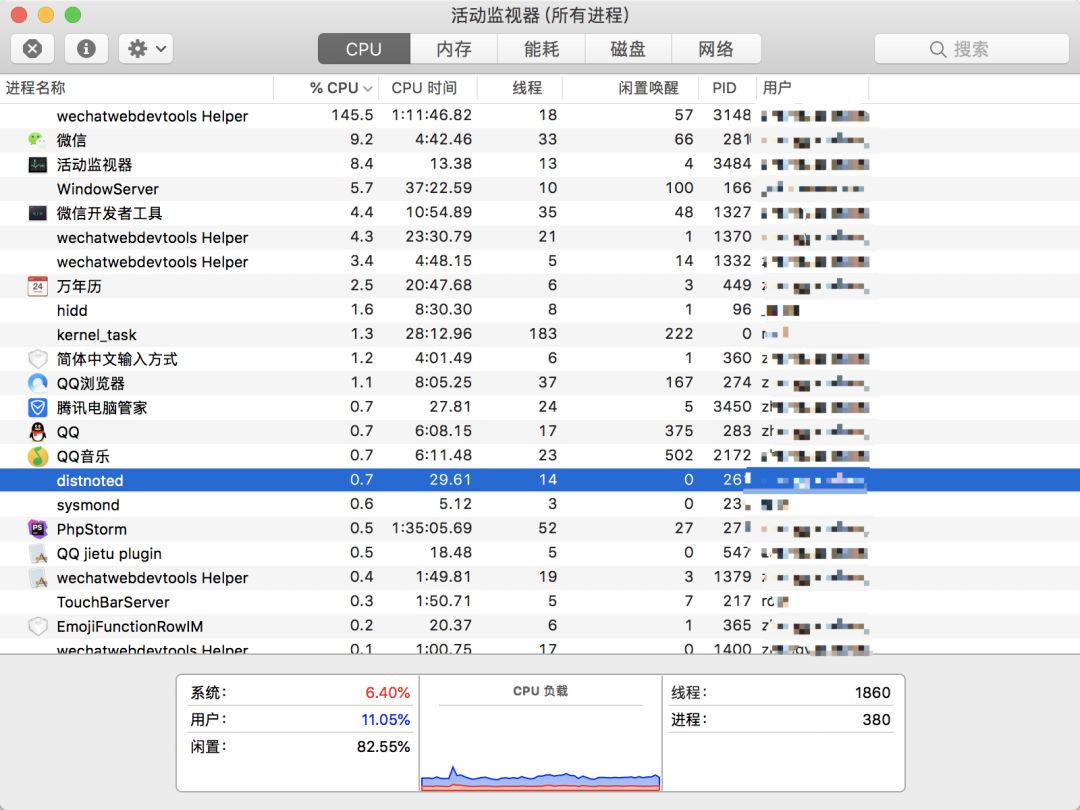Click the 搜索 search field
This screenshot has width=1080, height=810.
point(971,49)
